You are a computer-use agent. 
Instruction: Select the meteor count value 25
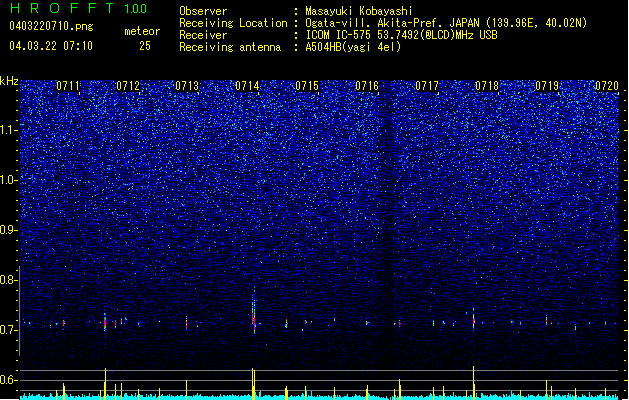[145, 46]
